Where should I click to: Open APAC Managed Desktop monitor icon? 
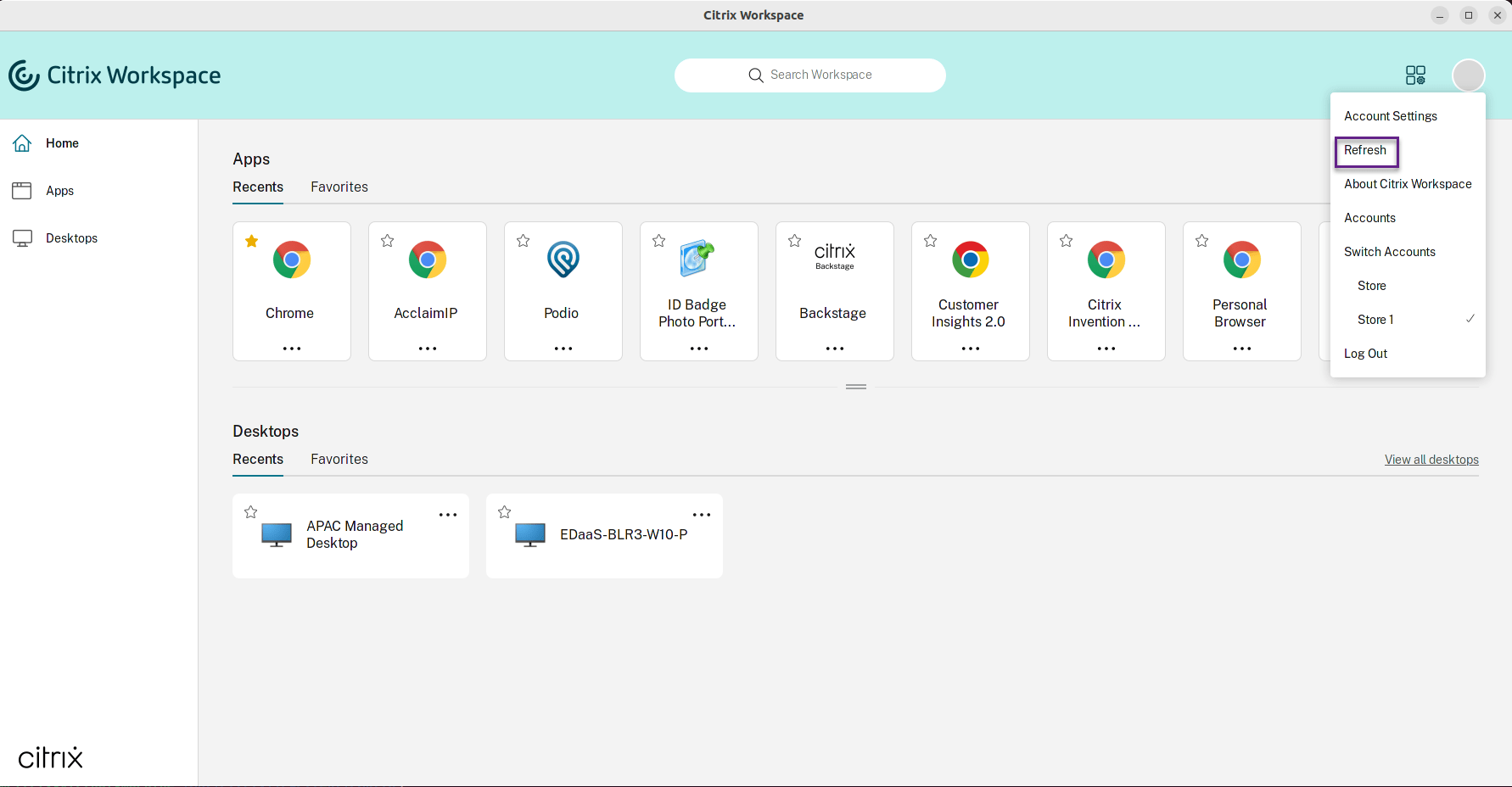277,535
